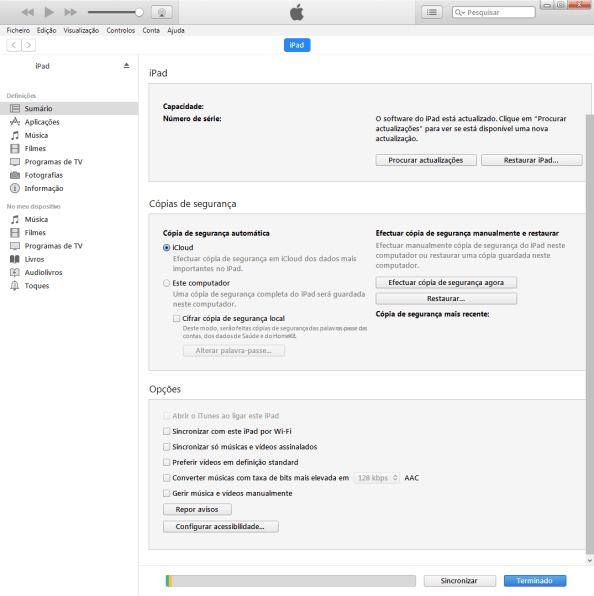Open the 128 kbps bitrate dropdown
Image resolution: width=594 pixels, height=596 pixels.
(376, 478)
